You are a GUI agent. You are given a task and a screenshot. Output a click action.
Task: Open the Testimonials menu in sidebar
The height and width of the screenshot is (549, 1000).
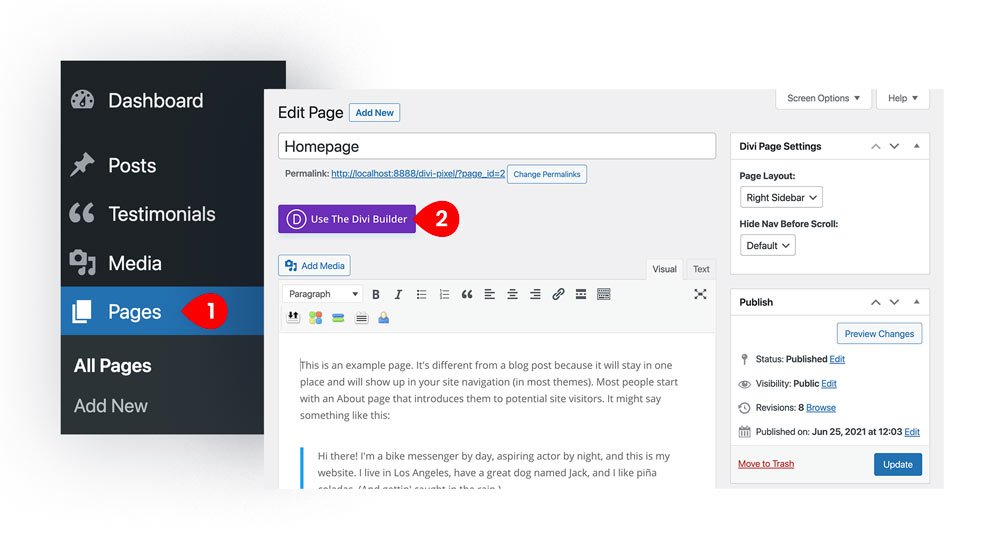(162, 214)
